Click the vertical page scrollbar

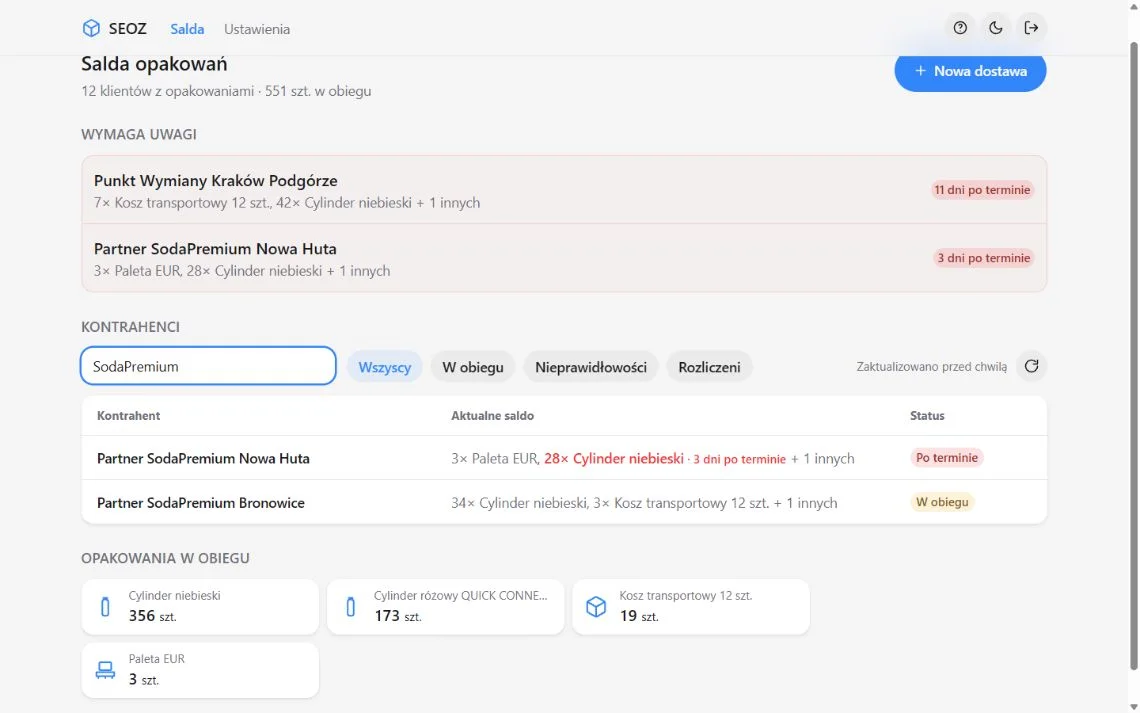pyautogui.click(x=1133, y=356)
